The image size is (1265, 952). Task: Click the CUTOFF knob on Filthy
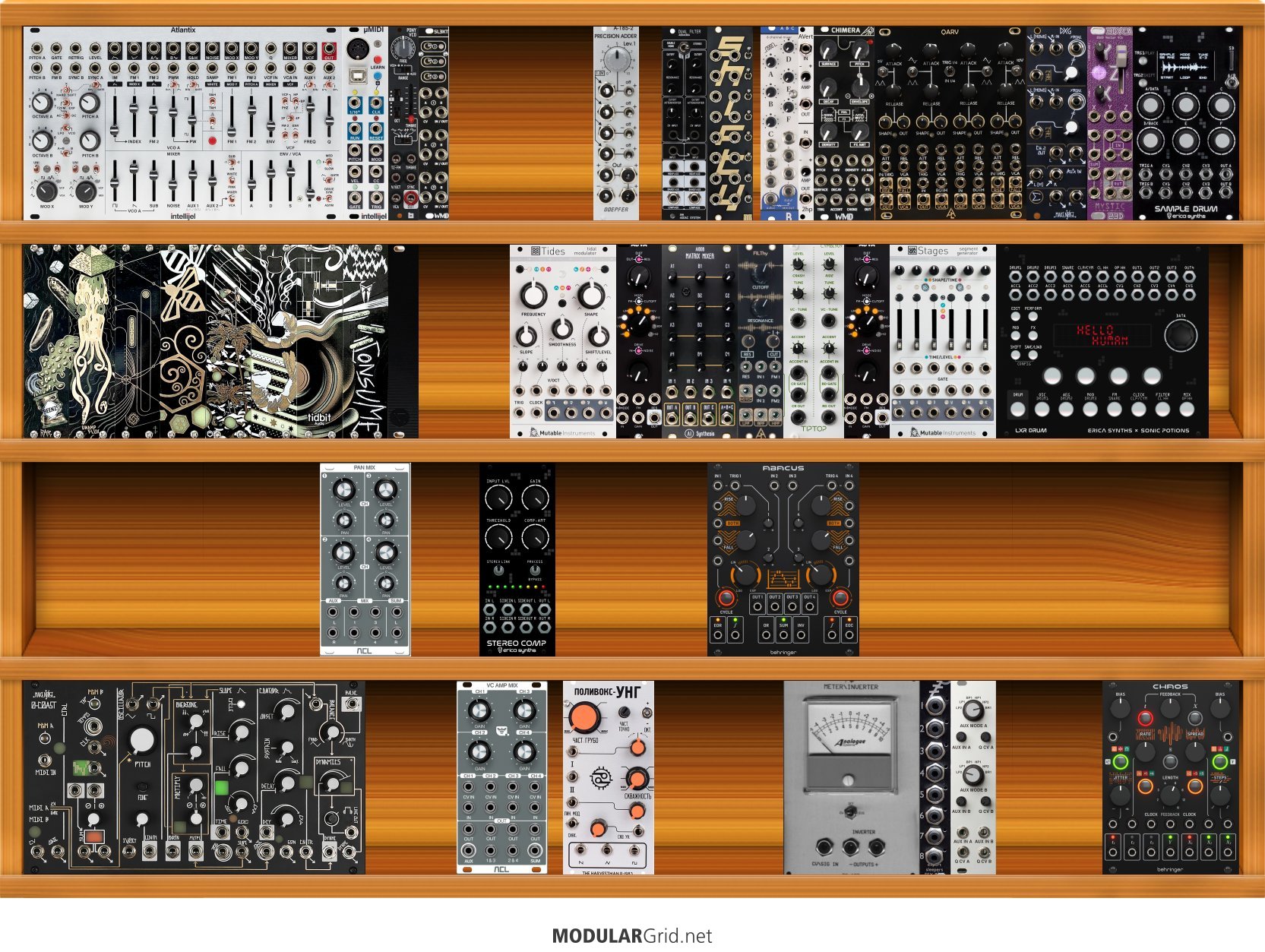click(761, 273)
